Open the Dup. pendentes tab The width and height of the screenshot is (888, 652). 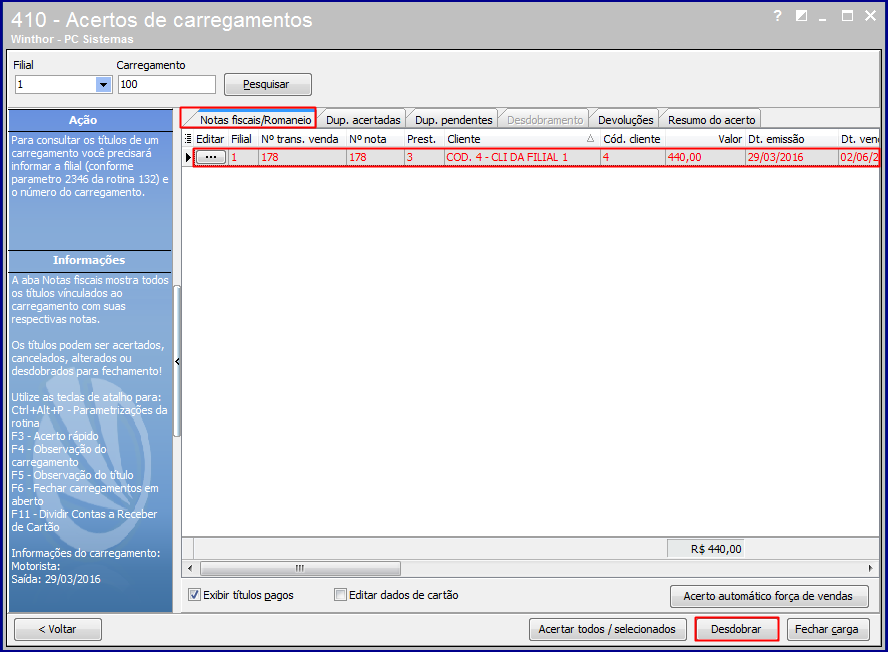tap(453, 120)
